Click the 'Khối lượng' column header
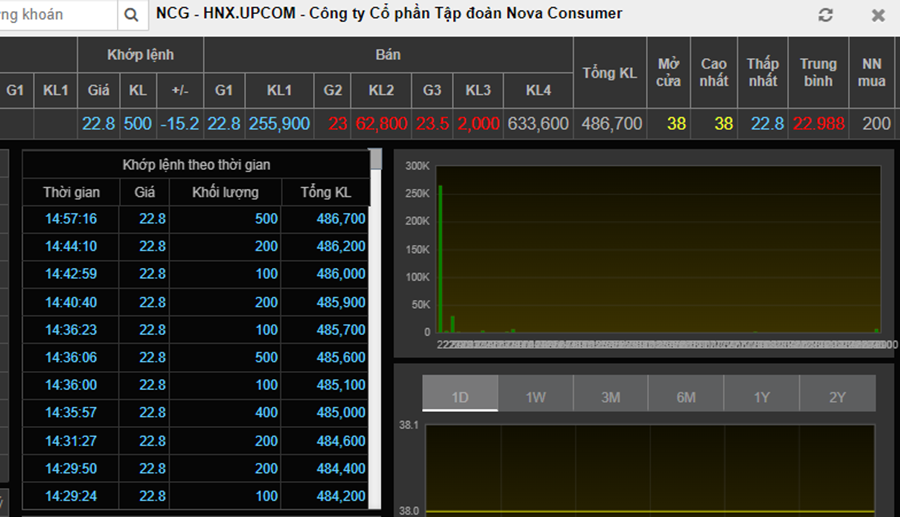This screenshot has width=900, height=517. 225,192
